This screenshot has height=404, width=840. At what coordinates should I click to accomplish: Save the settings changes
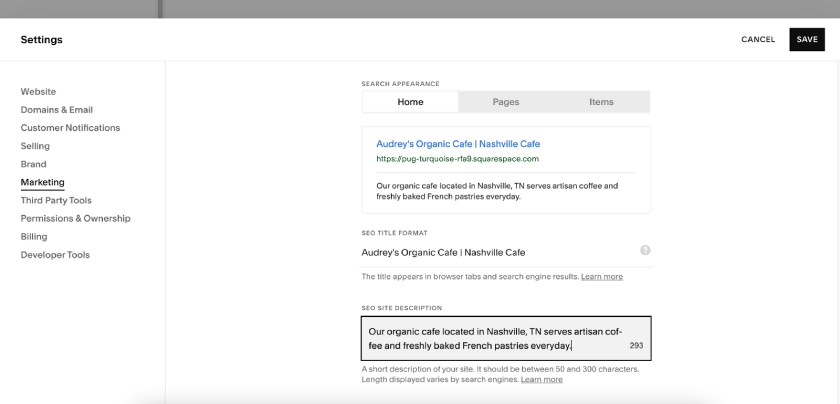pos(807,40)
